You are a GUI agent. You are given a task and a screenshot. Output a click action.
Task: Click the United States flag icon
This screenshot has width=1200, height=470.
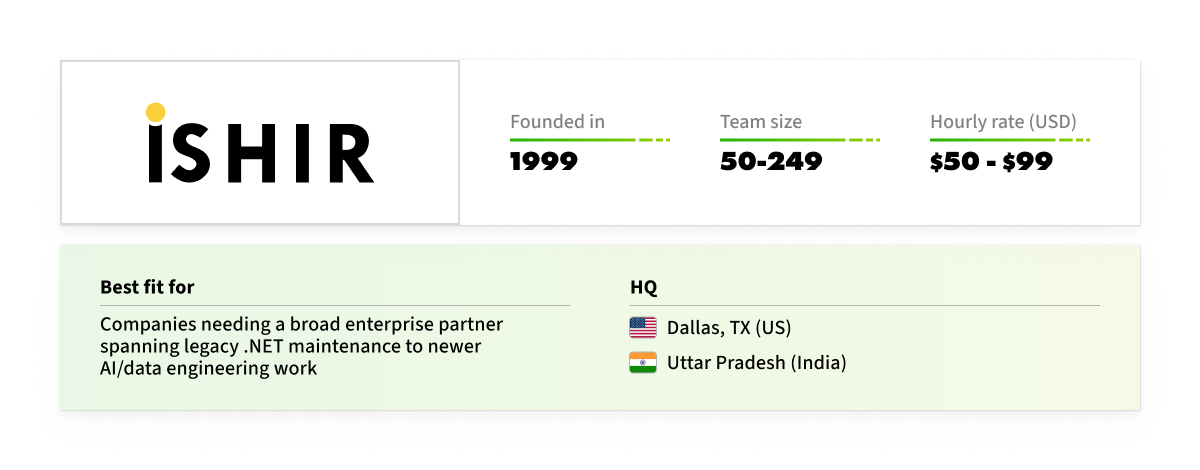(x=643, y=327)
